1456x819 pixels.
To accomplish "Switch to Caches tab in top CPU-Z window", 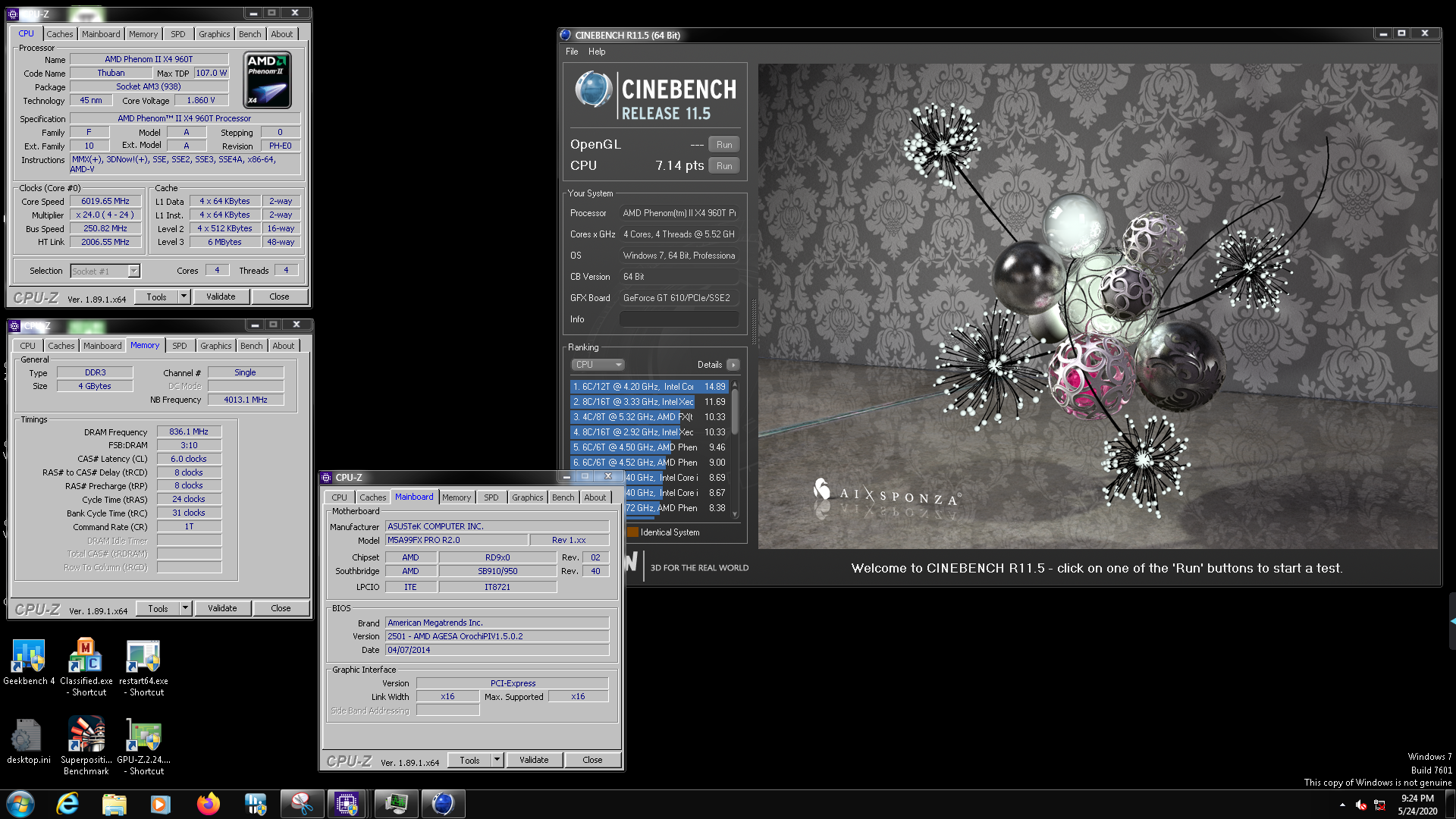I will [x=60, y=34].
